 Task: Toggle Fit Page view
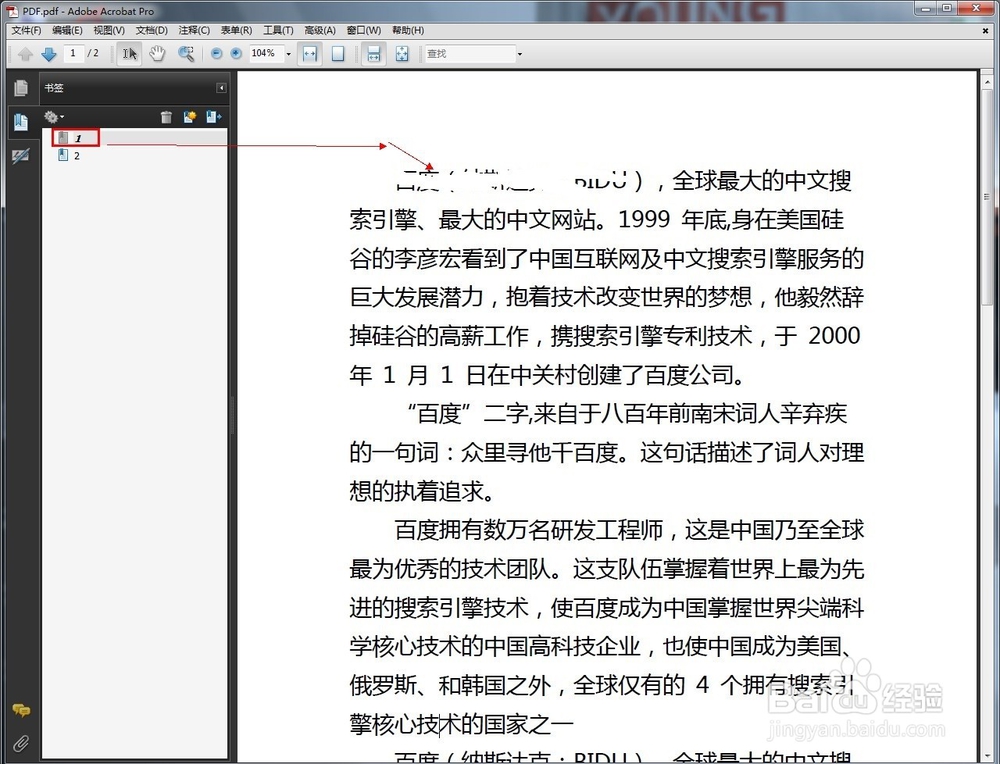[x=338, y=54]
